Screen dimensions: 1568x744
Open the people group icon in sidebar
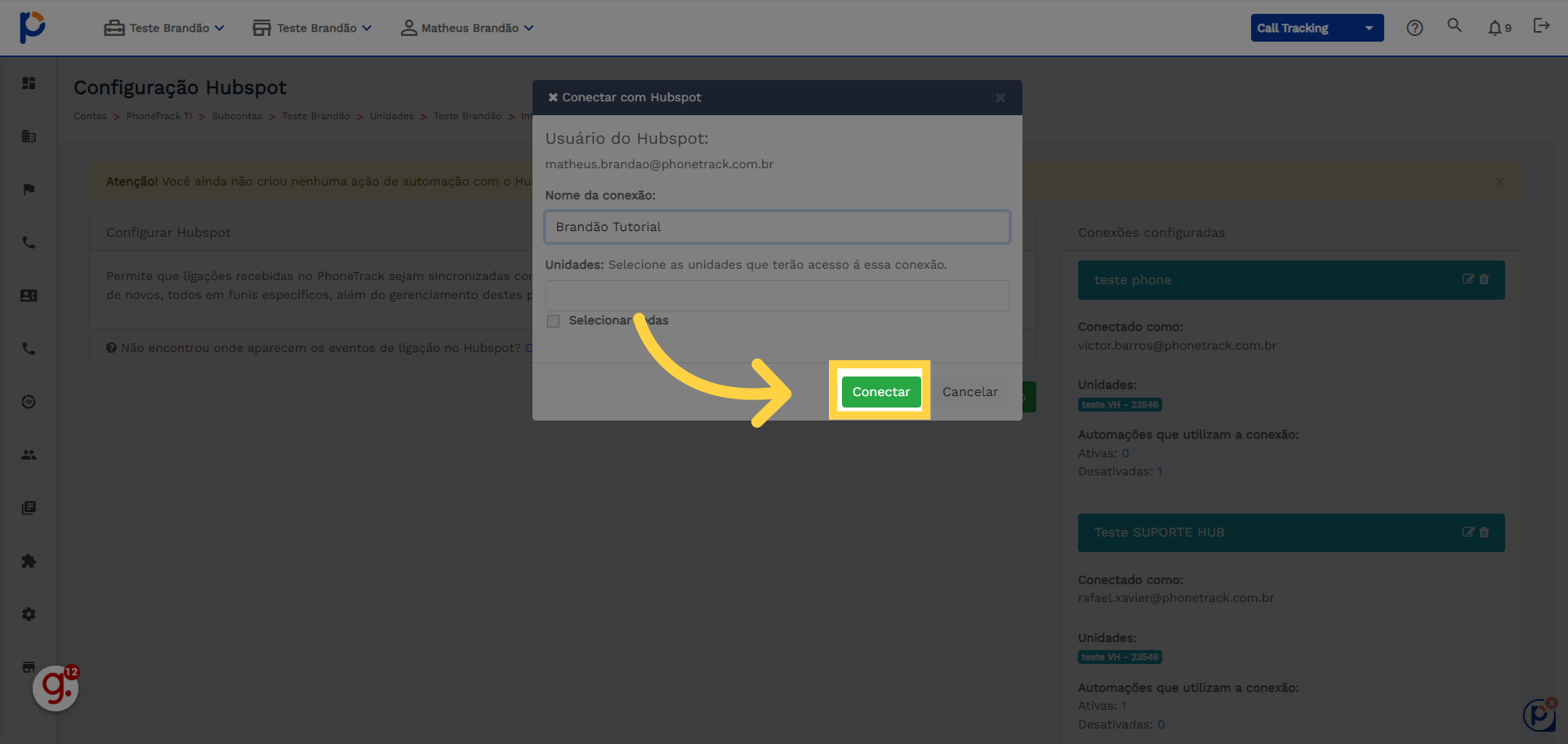coord(29,455)
